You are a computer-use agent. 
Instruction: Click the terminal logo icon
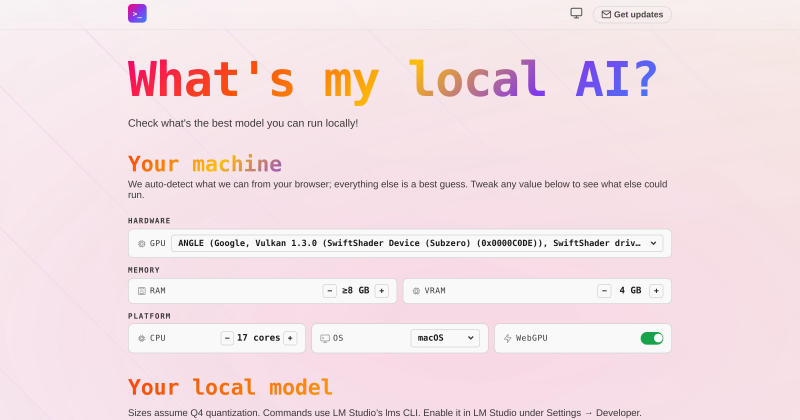click(137, 14)
